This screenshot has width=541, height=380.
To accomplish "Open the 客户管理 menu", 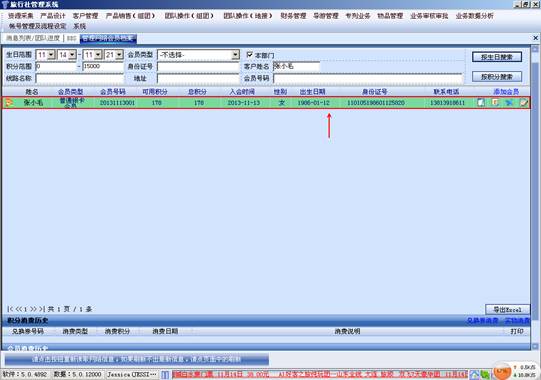I will coord(85,16).
